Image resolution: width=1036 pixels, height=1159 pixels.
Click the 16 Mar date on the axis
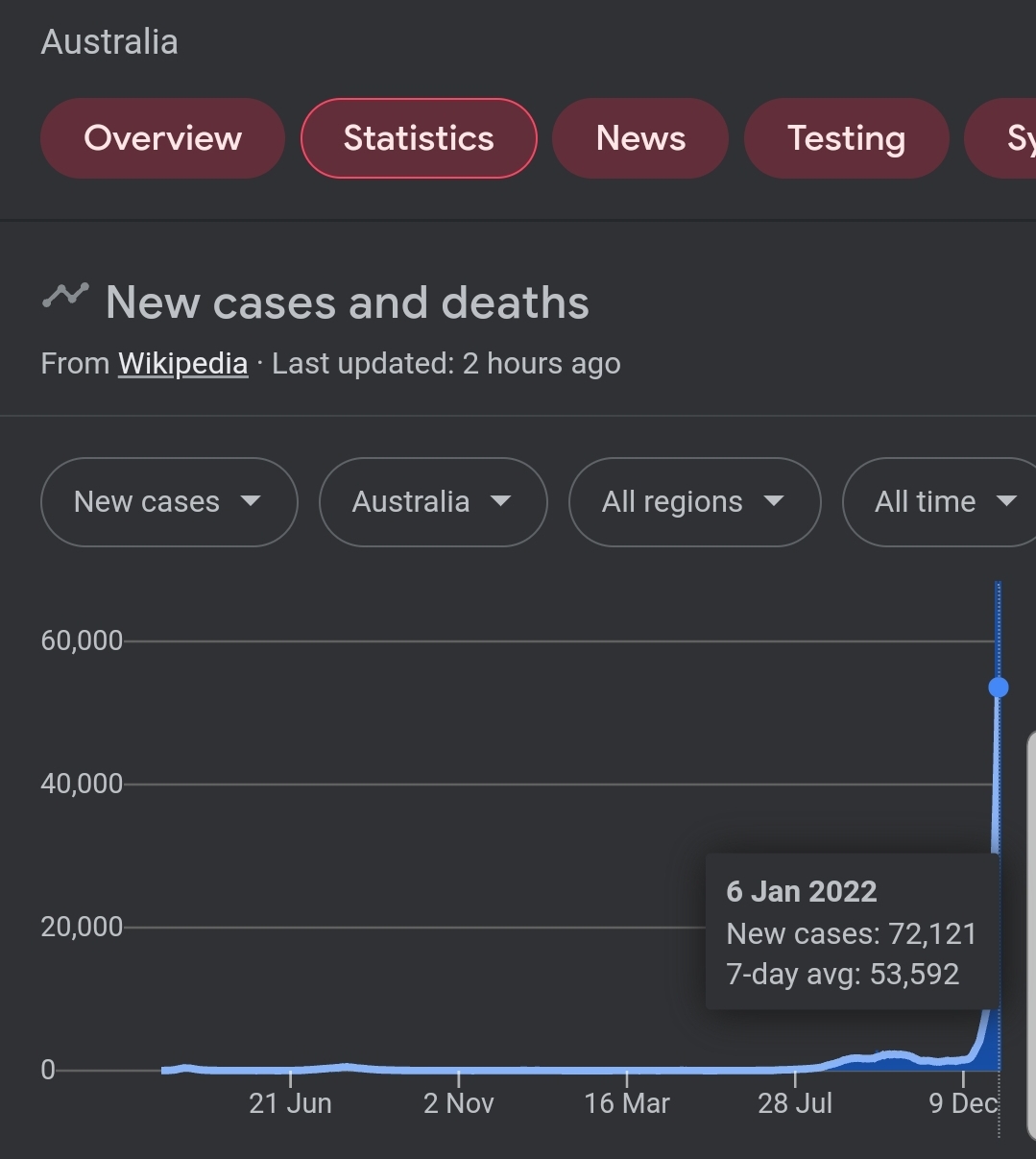coord(627,1103)
